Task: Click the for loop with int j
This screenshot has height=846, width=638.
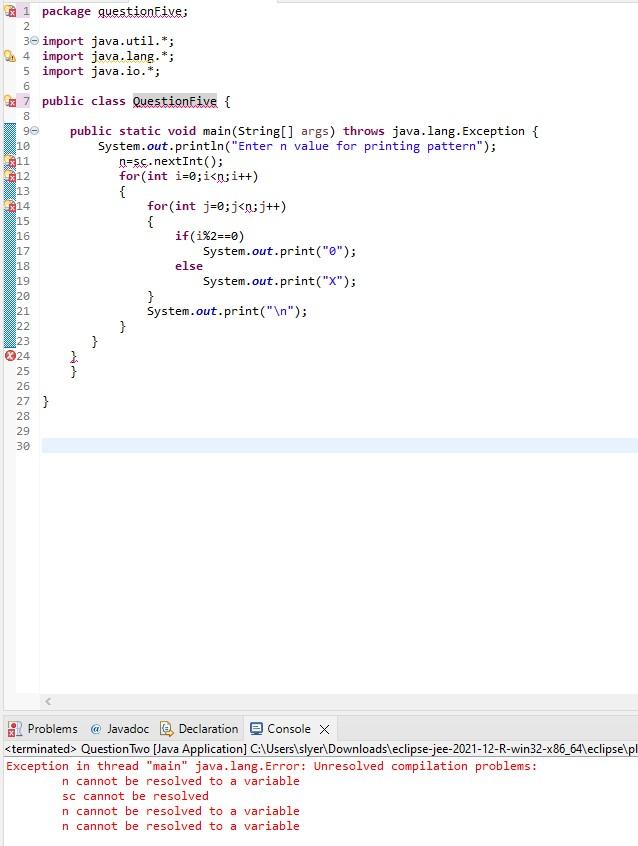Action: click(x=216, y=206)
